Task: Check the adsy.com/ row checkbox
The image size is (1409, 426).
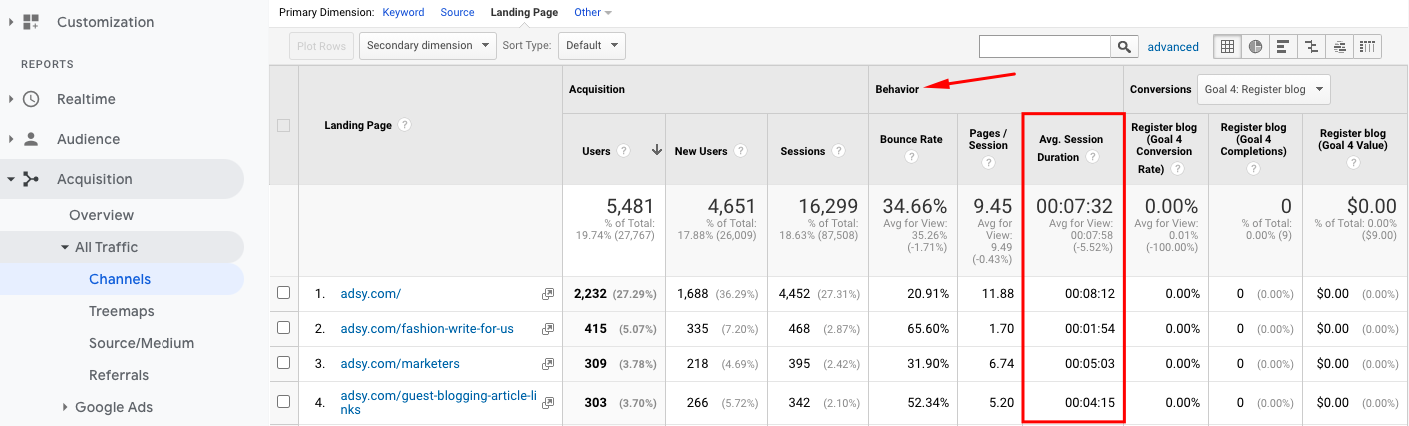Action: tap(283, 293)
